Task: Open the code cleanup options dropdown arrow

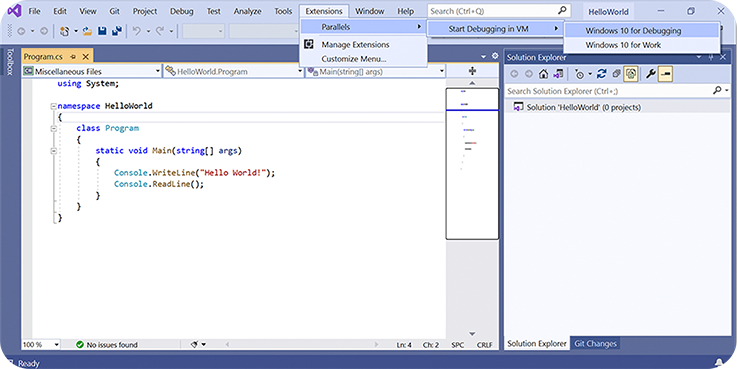Action: tap(204, 345)
